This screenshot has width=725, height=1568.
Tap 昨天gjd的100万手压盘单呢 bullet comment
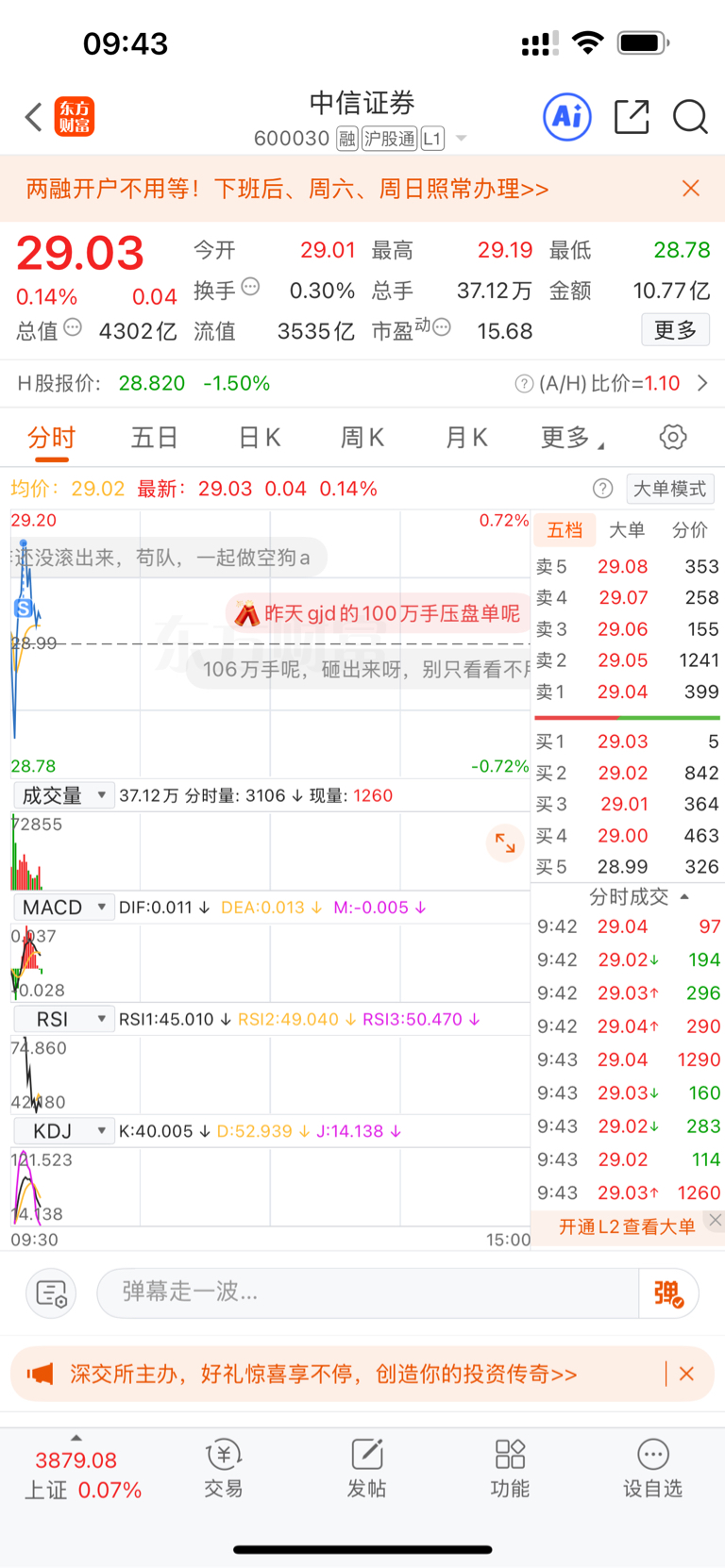(x=378, y=614)
